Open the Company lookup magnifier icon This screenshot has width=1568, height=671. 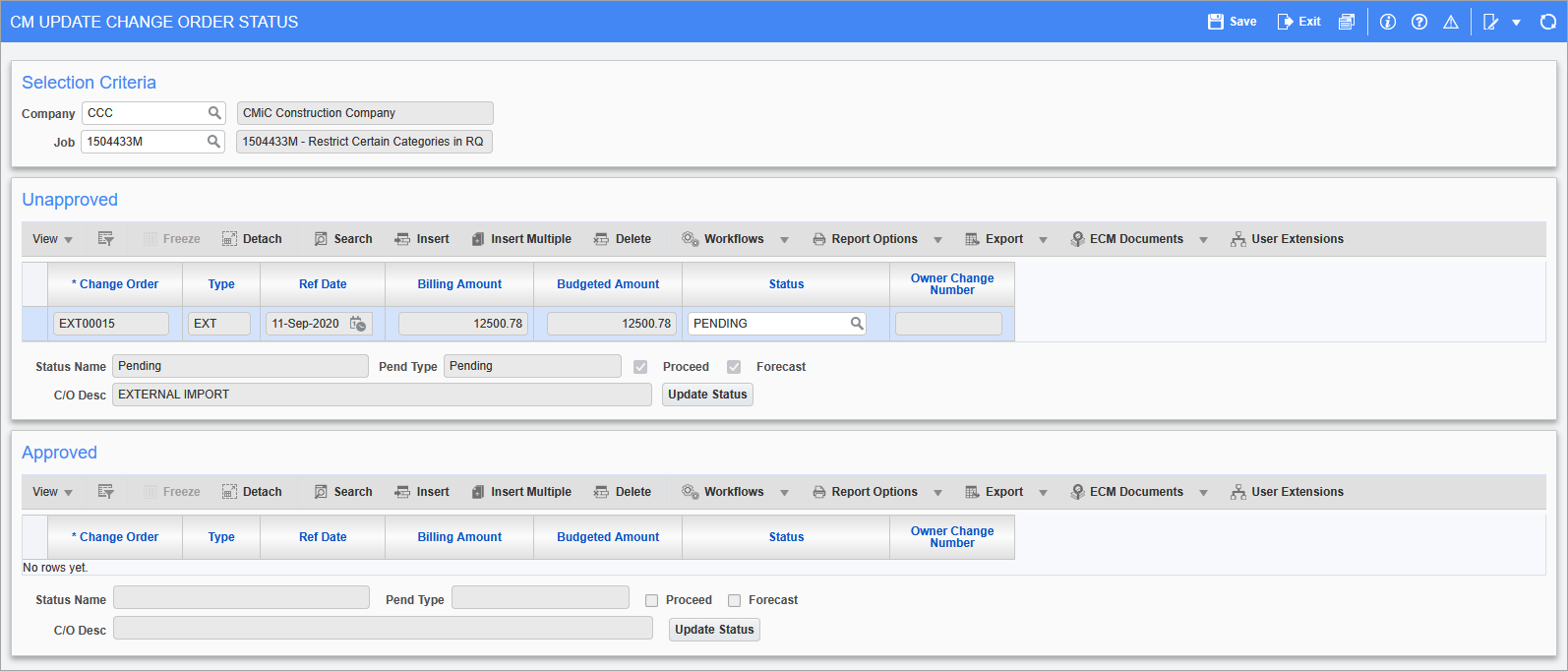click(x=214, y=113)
